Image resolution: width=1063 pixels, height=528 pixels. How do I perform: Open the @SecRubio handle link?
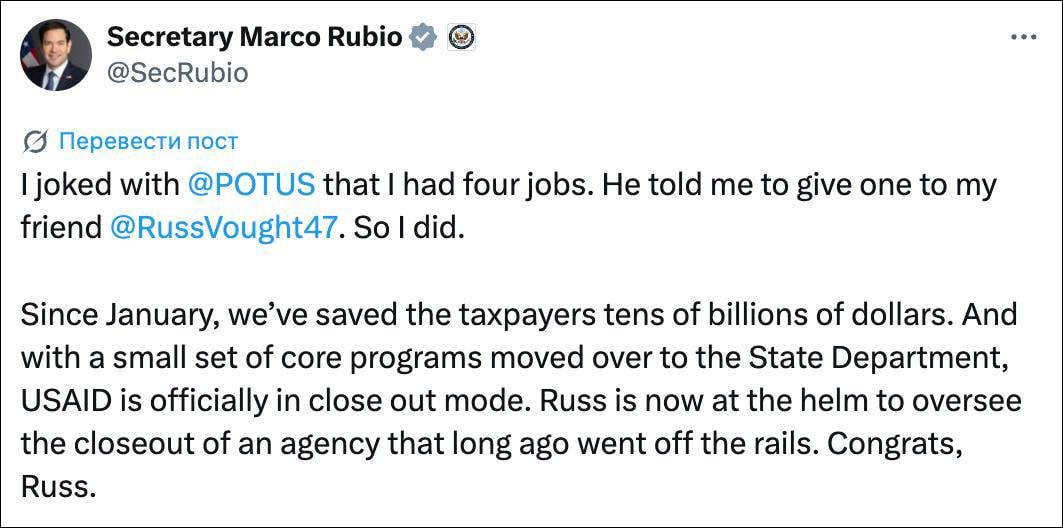coord(177,72)
